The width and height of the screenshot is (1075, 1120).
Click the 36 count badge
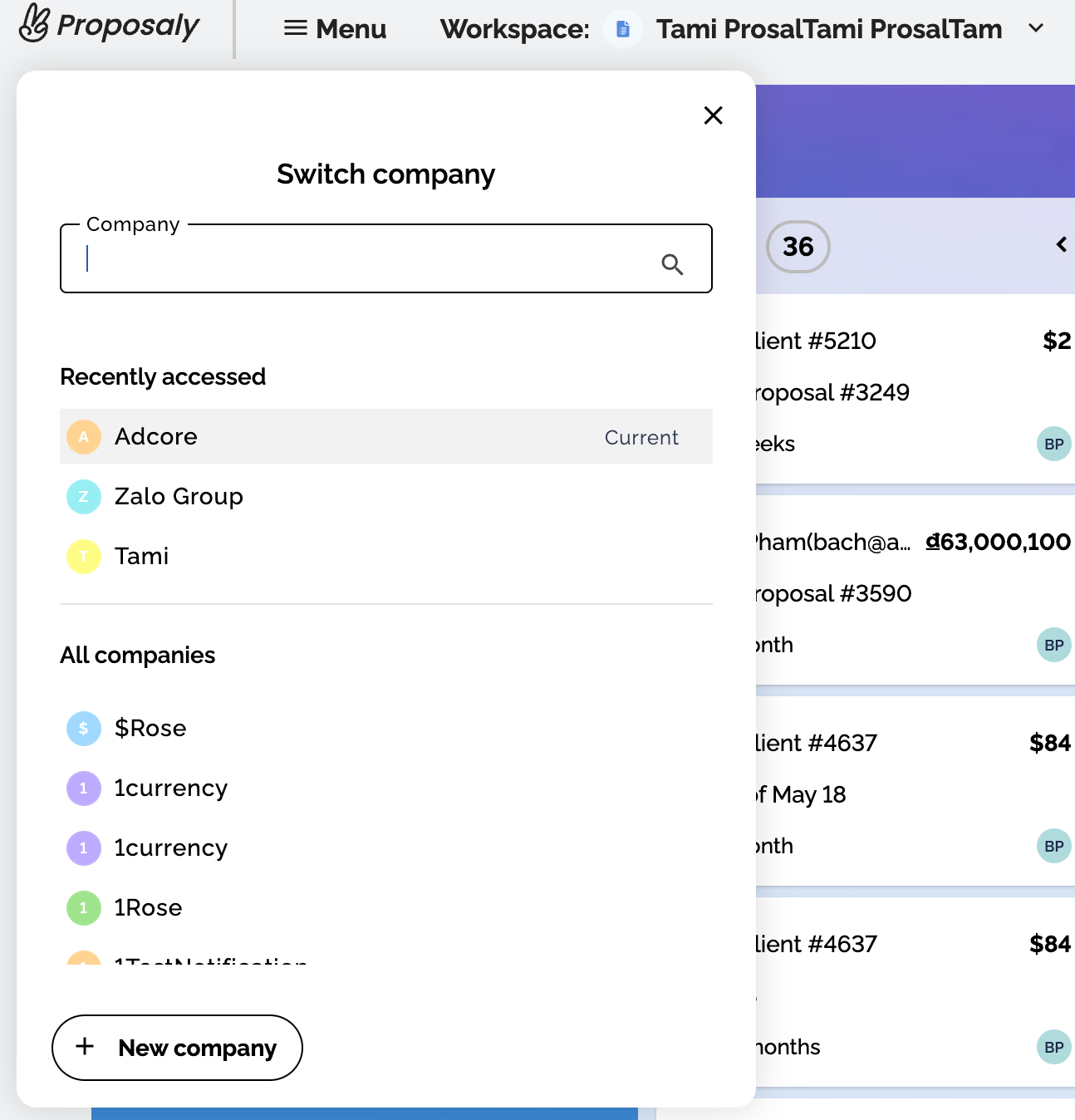pyautogui.click(x=798, y=247)
